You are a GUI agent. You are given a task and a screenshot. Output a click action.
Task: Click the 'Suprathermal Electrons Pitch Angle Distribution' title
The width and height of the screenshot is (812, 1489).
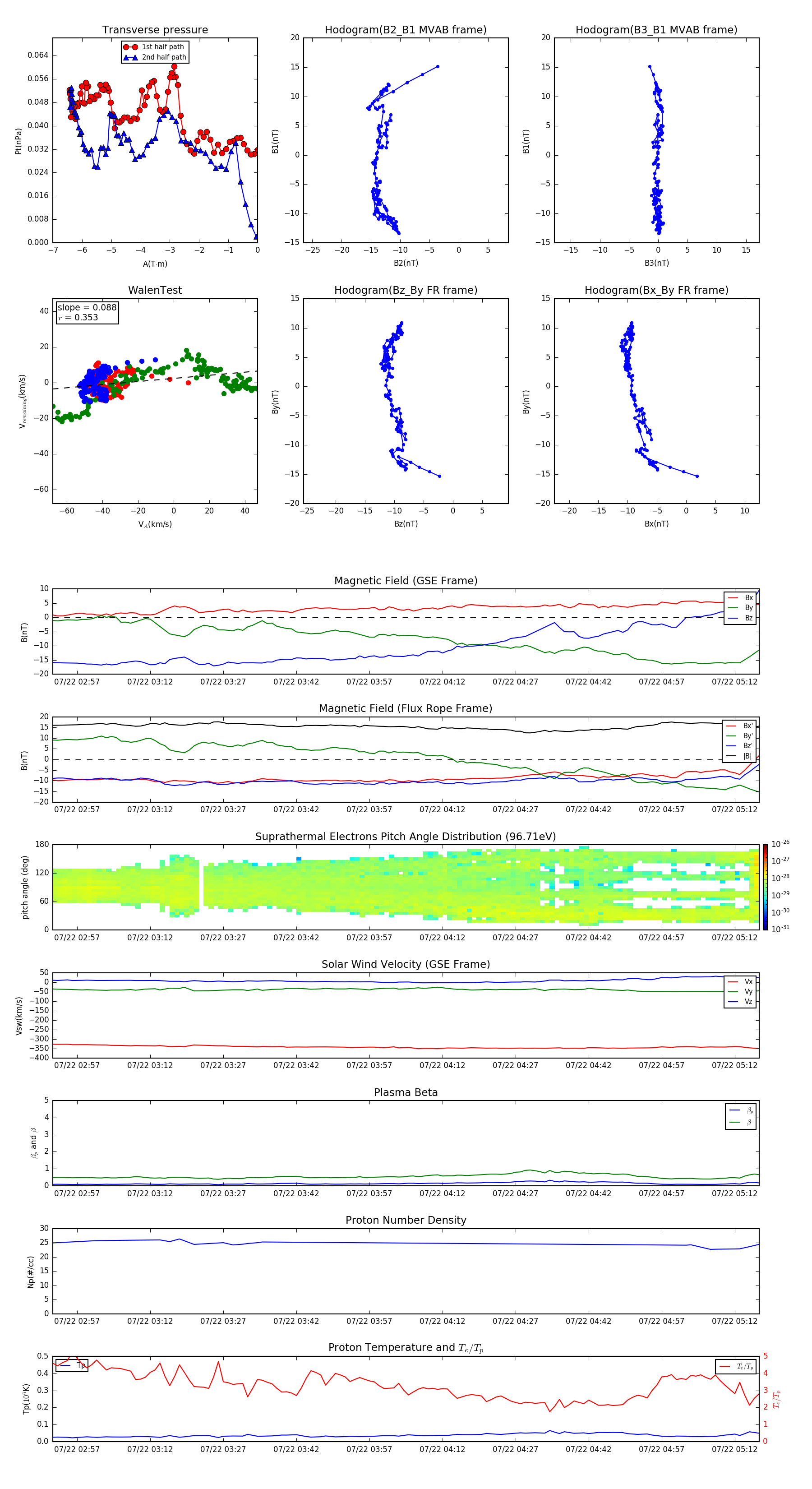406,837
